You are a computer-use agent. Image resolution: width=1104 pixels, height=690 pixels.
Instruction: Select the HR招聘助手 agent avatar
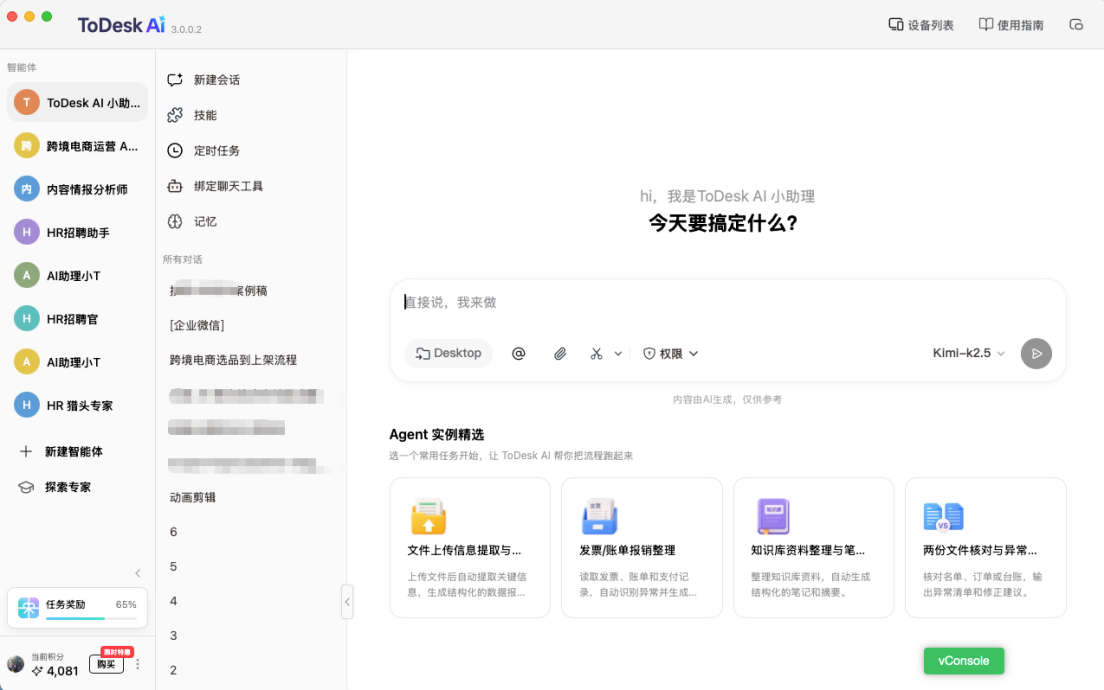(27, 232)
